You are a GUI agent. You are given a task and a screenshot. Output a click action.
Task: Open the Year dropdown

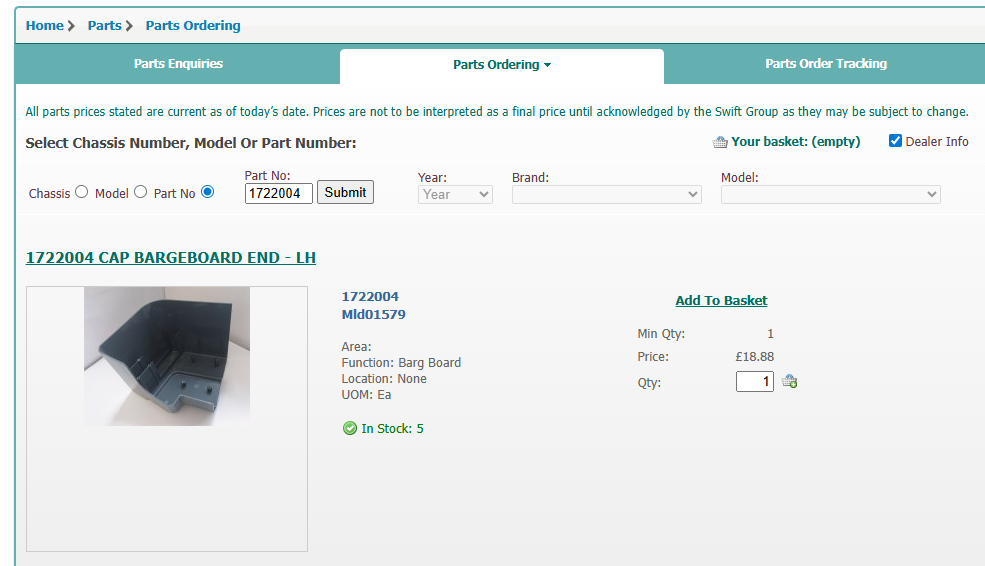(x=455, y=194)
